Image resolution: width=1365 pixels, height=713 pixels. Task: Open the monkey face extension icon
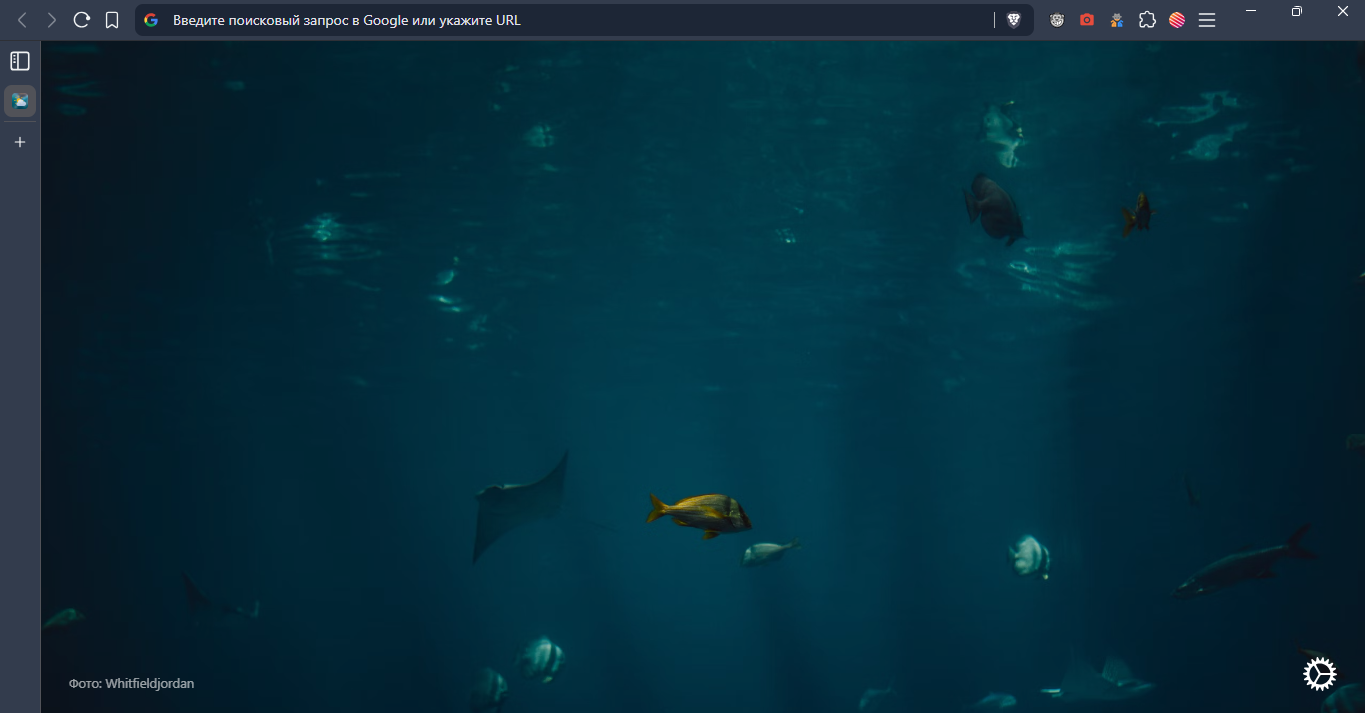point(1057,20)
